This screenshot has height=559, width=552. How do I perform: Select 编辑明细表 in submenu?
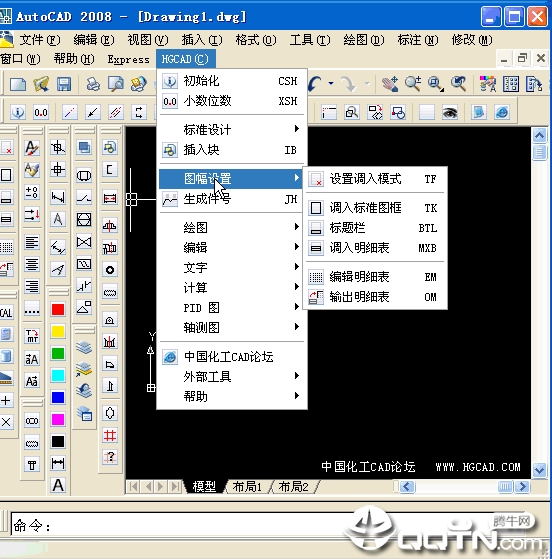[375, 277]
